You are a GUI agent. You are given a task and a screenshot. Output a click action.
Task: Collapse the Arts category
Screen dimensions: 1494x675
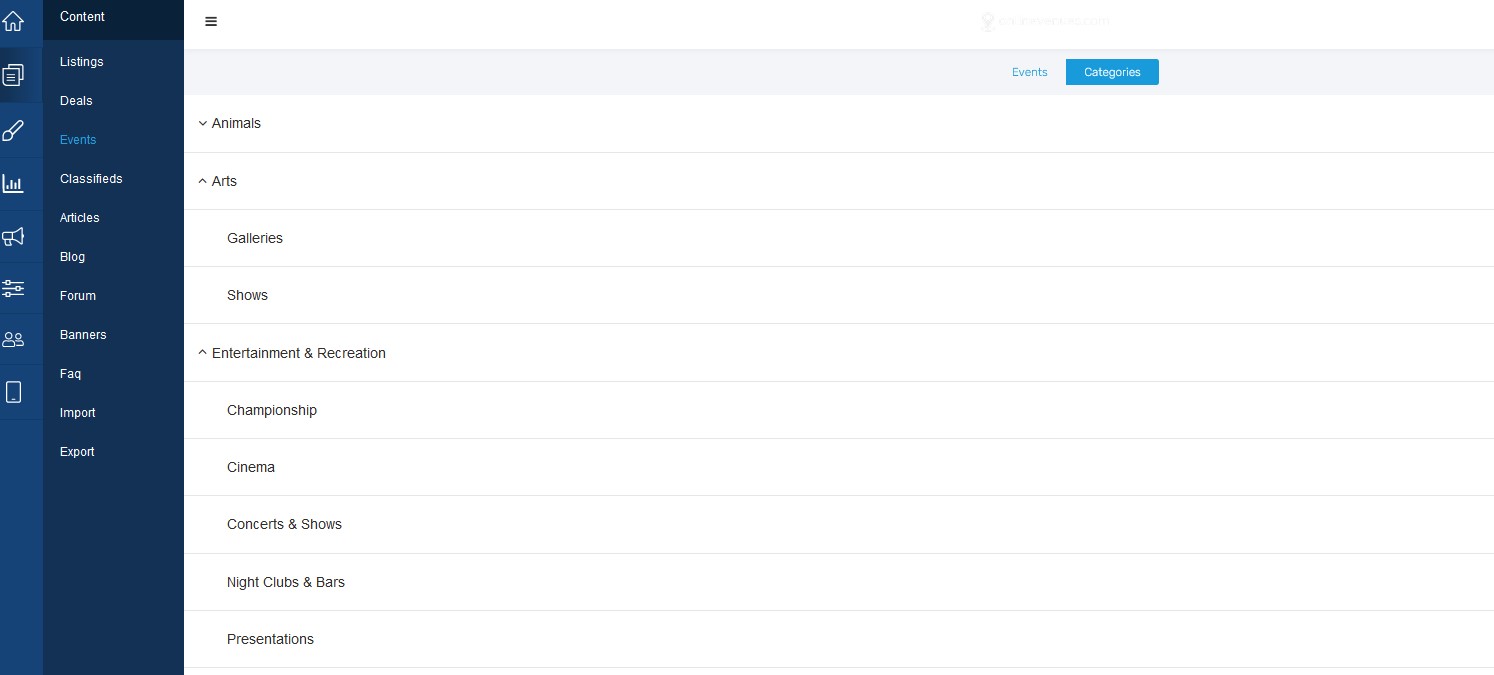pyautogui.click(x=202, y=181)
